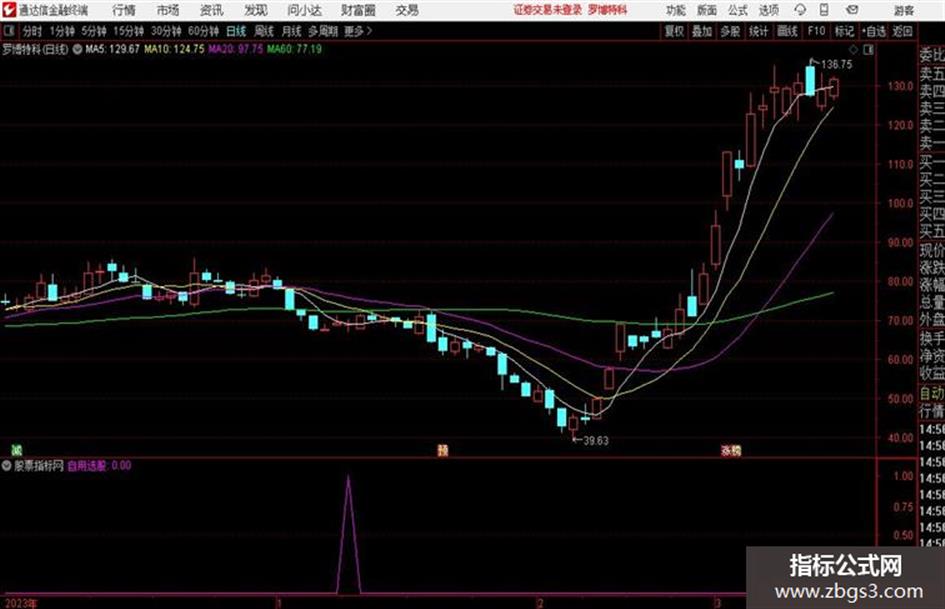Switch to 分时 intraday view
This screenshot has height=609, width=945.
[x=33, y=31]
